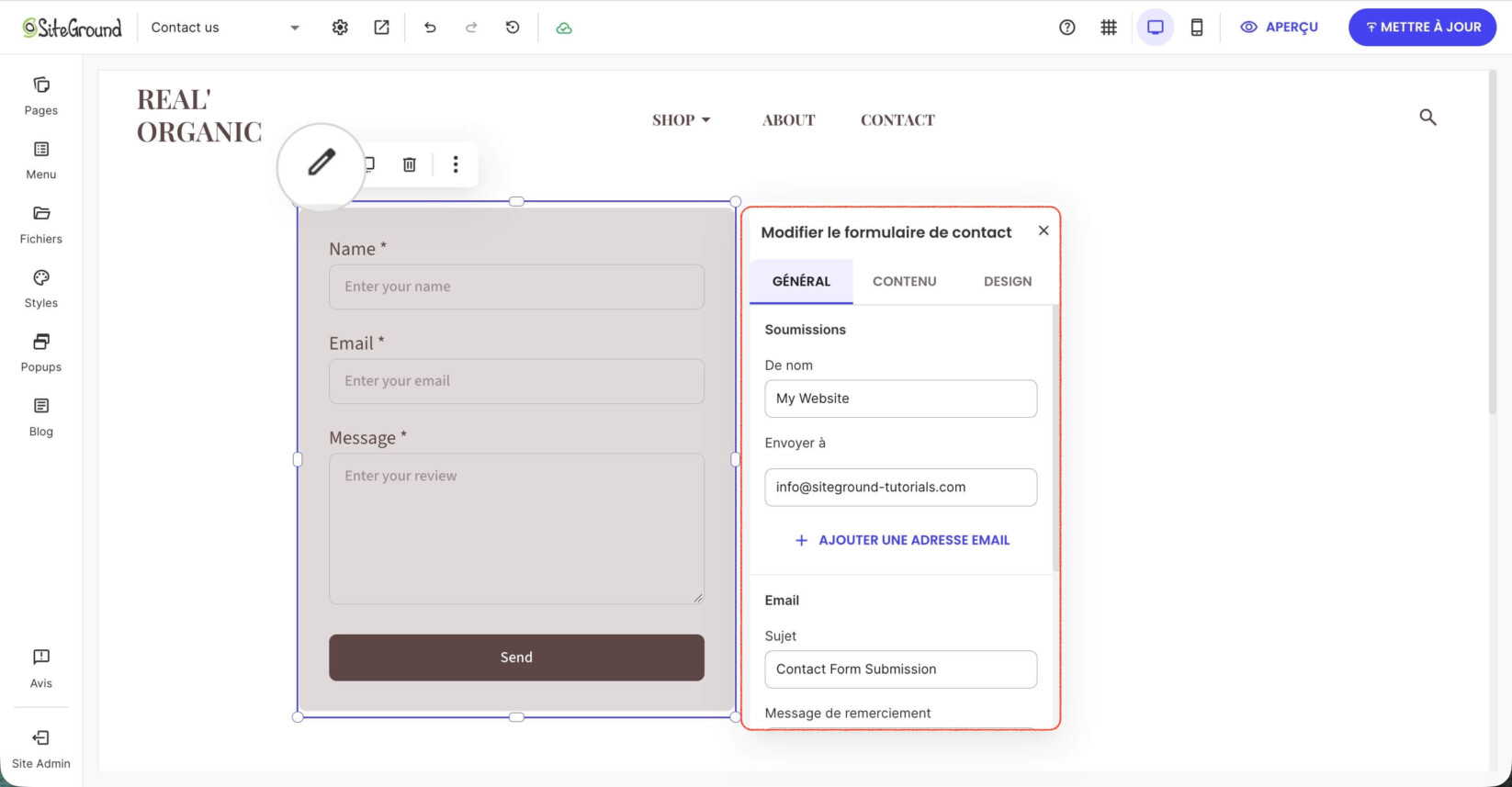Expand the SHOP navigation menu arrow
Screen dimensions: 1512x787
pyautogui.click(x=706, y=120)
